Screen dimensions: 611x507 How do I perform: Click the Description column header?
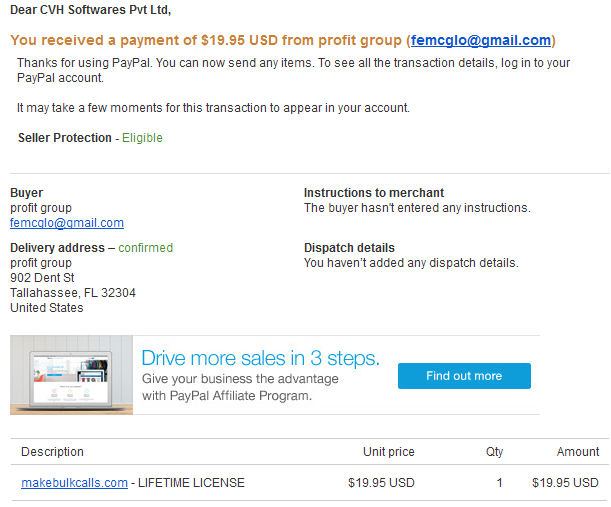point(52,452)
